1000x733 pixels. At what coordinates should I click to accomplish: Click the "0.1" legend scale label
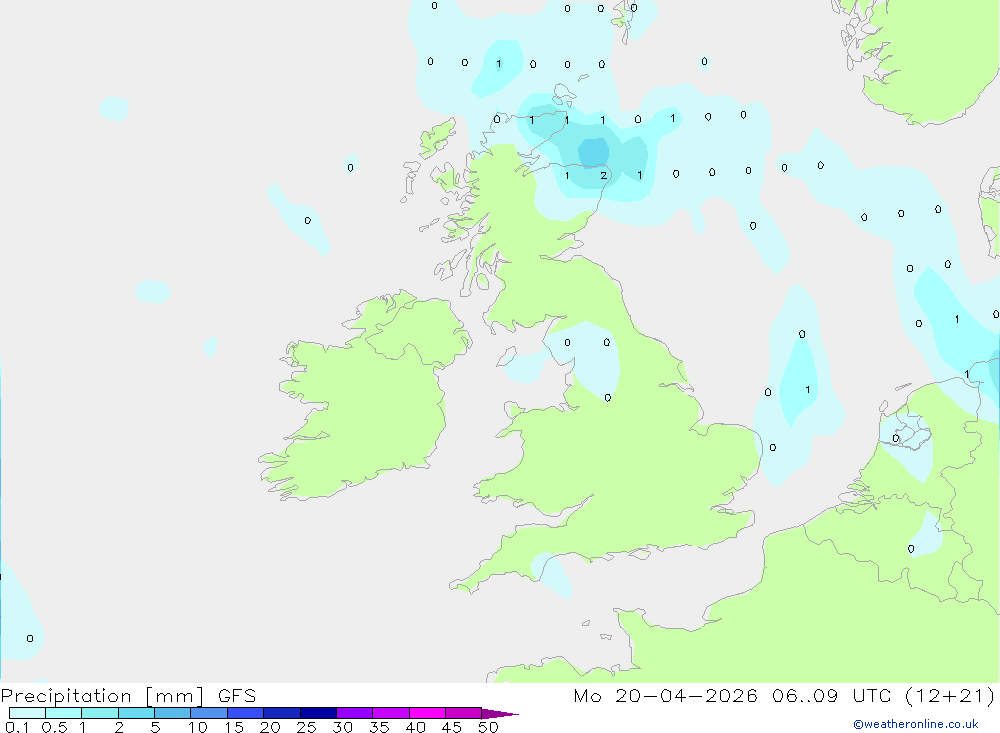(x=17, y=727)
